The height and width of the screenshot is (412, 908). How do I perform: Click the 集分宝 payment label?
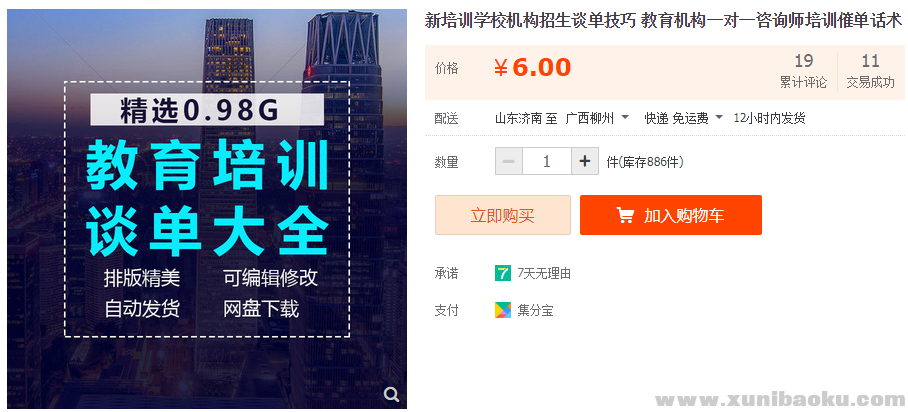pyautogui.click(x=535, y=310)
